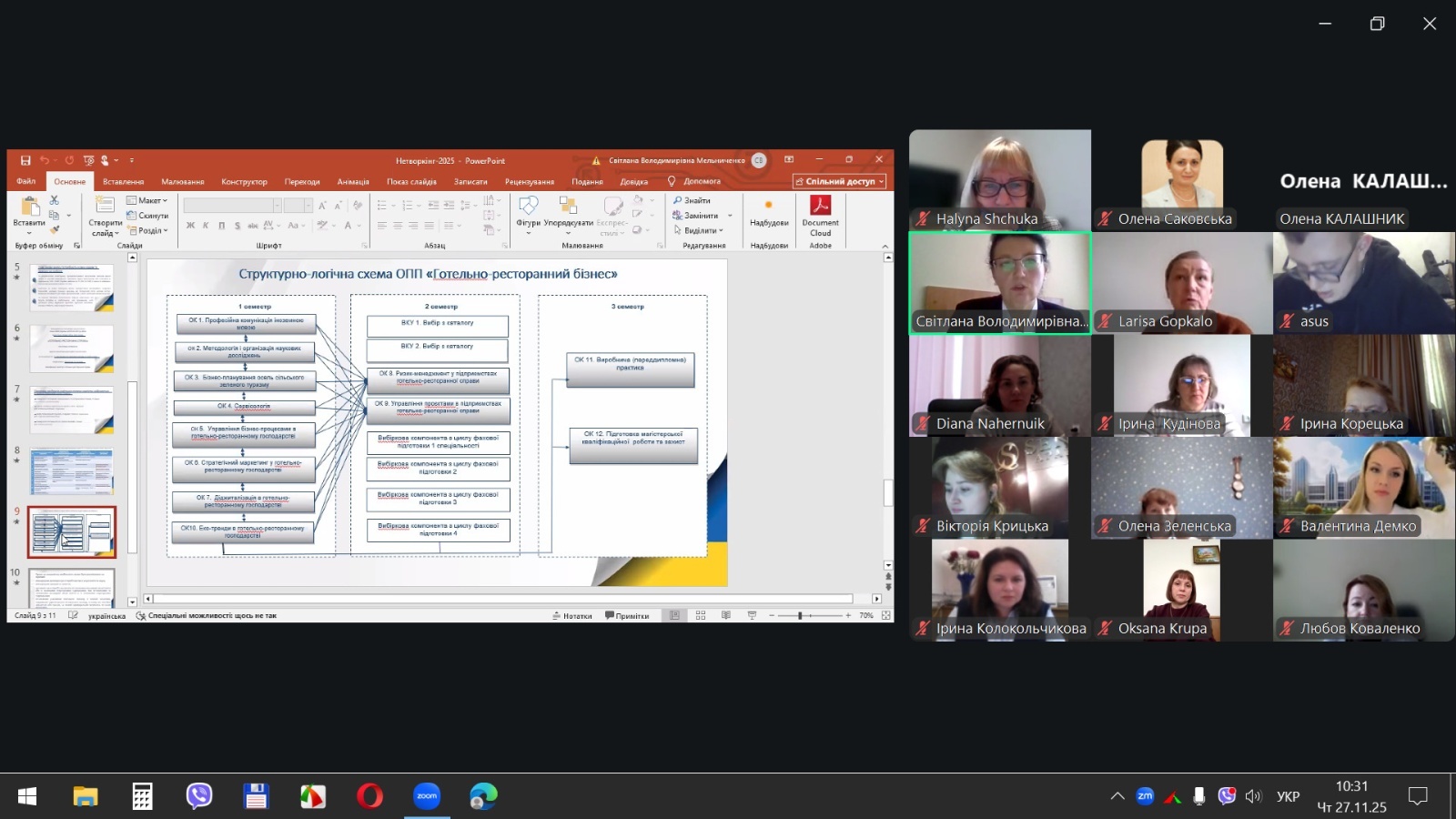Click the Create slide (Створити слайд) icon
Image resolution: width=1456 pixels, height=819 pixels.
(105, 207)
